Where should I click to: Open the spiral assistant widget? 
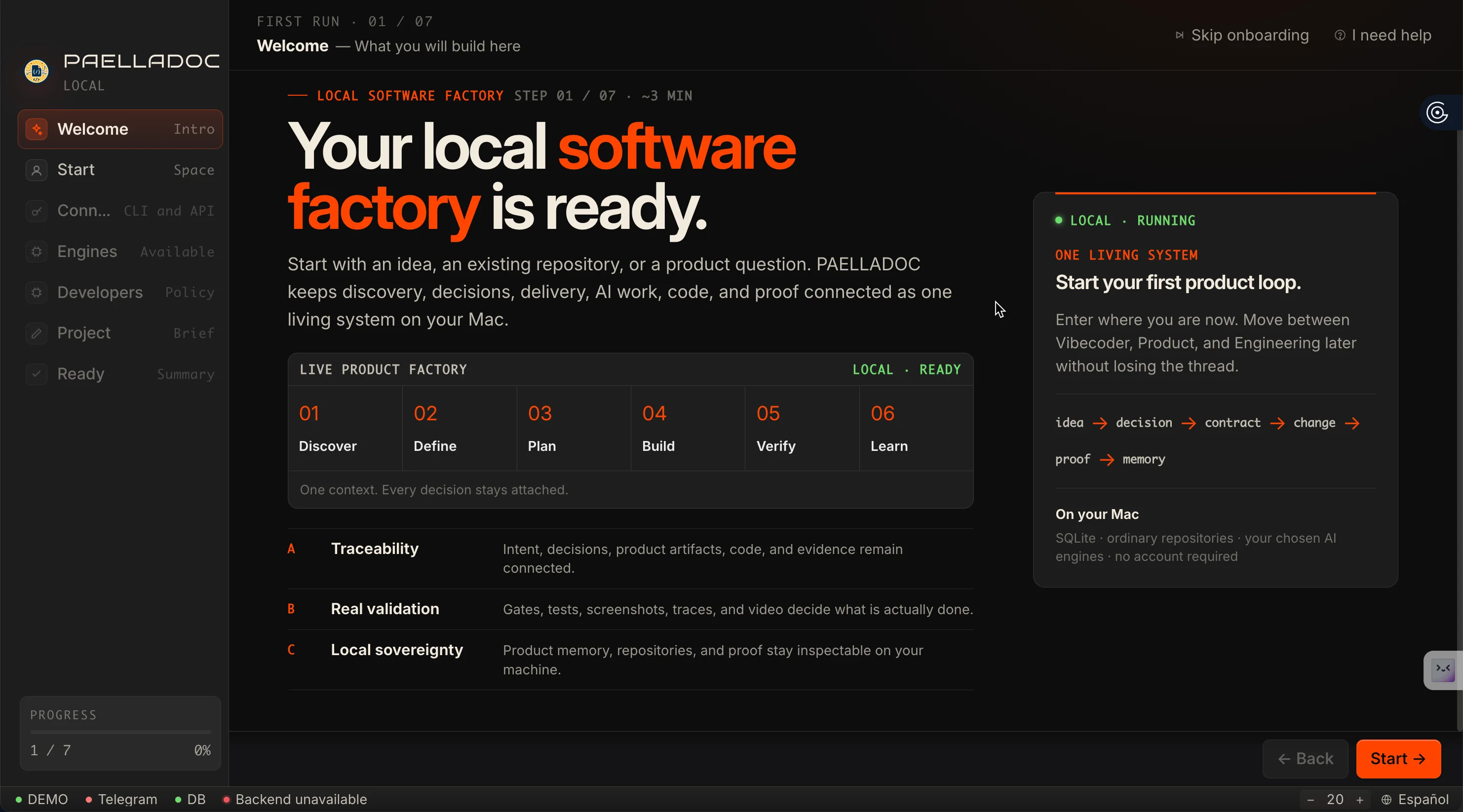tap(1437, 112)
